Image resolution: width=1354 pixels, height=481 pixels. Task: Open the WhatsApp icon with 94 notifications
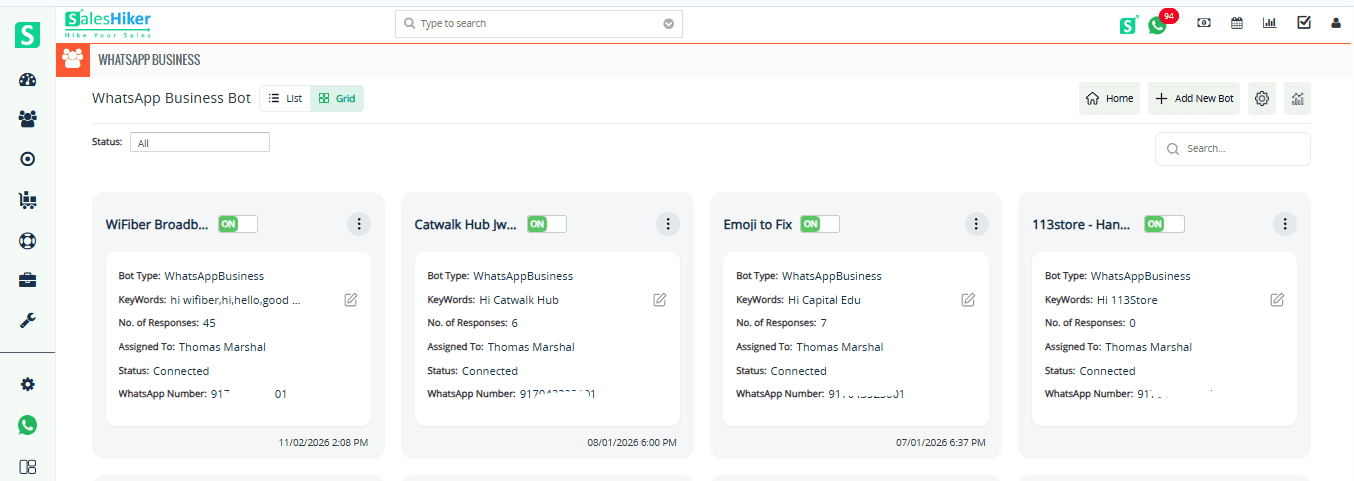click(x=1158, y=25)
